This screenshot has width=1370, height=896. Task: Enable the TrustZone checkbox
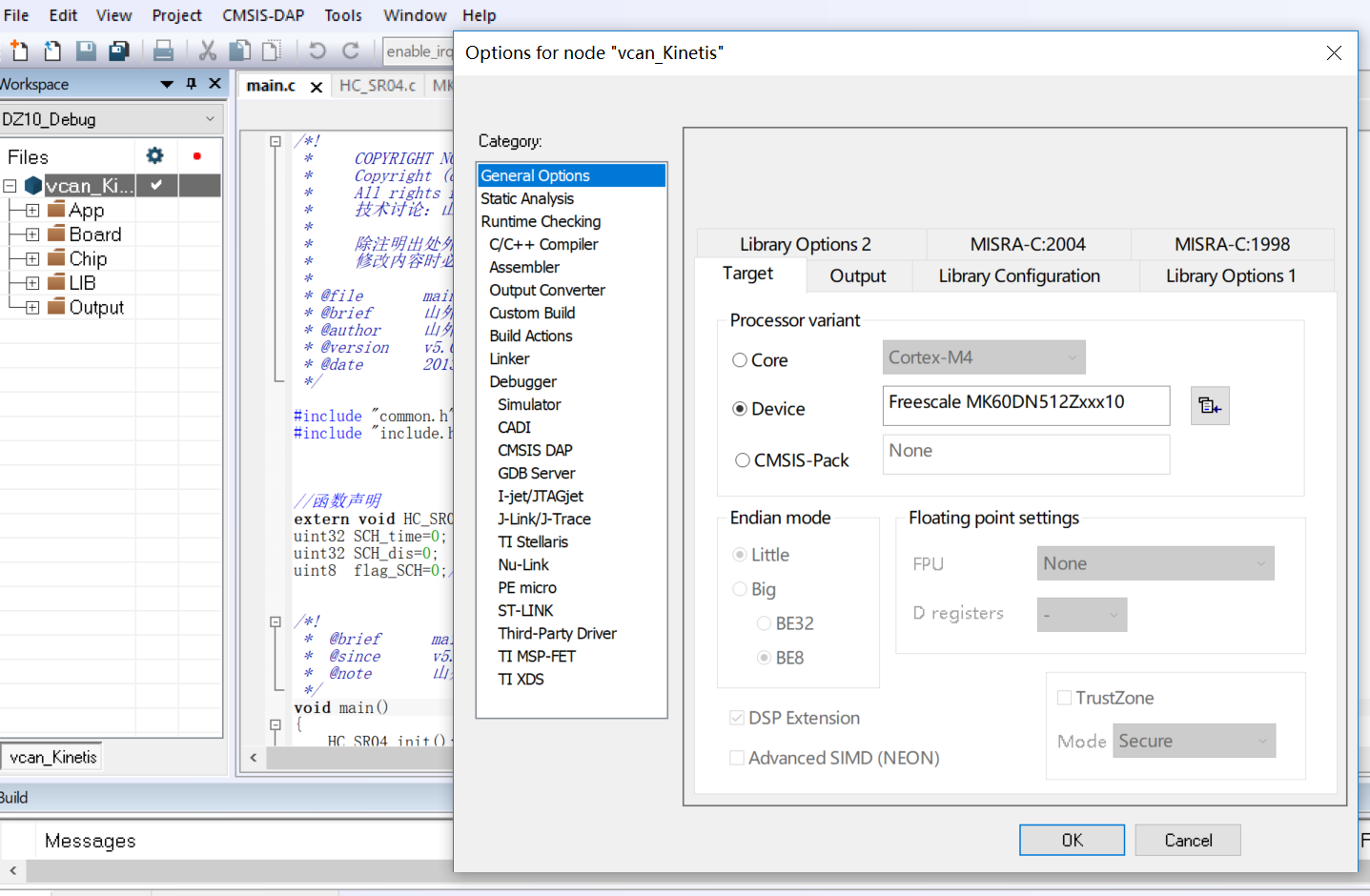coord(1064,698)
